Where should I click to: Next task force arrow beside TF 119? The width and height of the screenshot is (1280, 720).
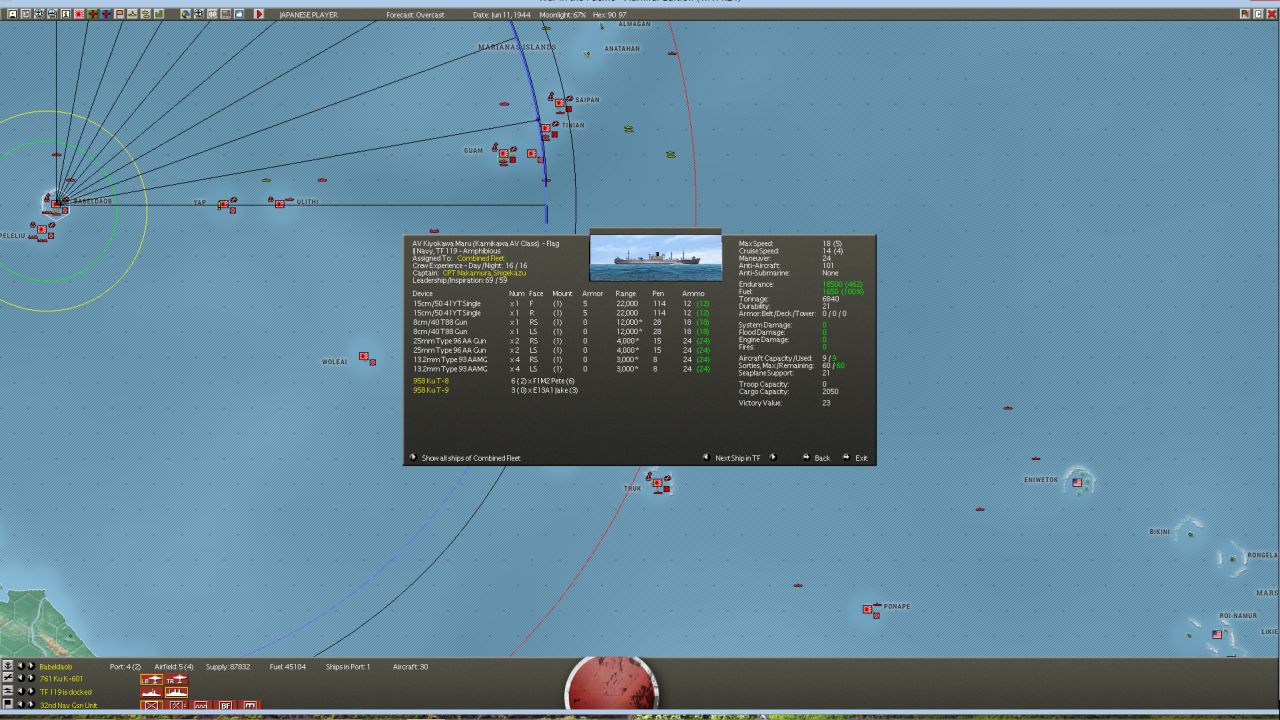coord(31,692)
